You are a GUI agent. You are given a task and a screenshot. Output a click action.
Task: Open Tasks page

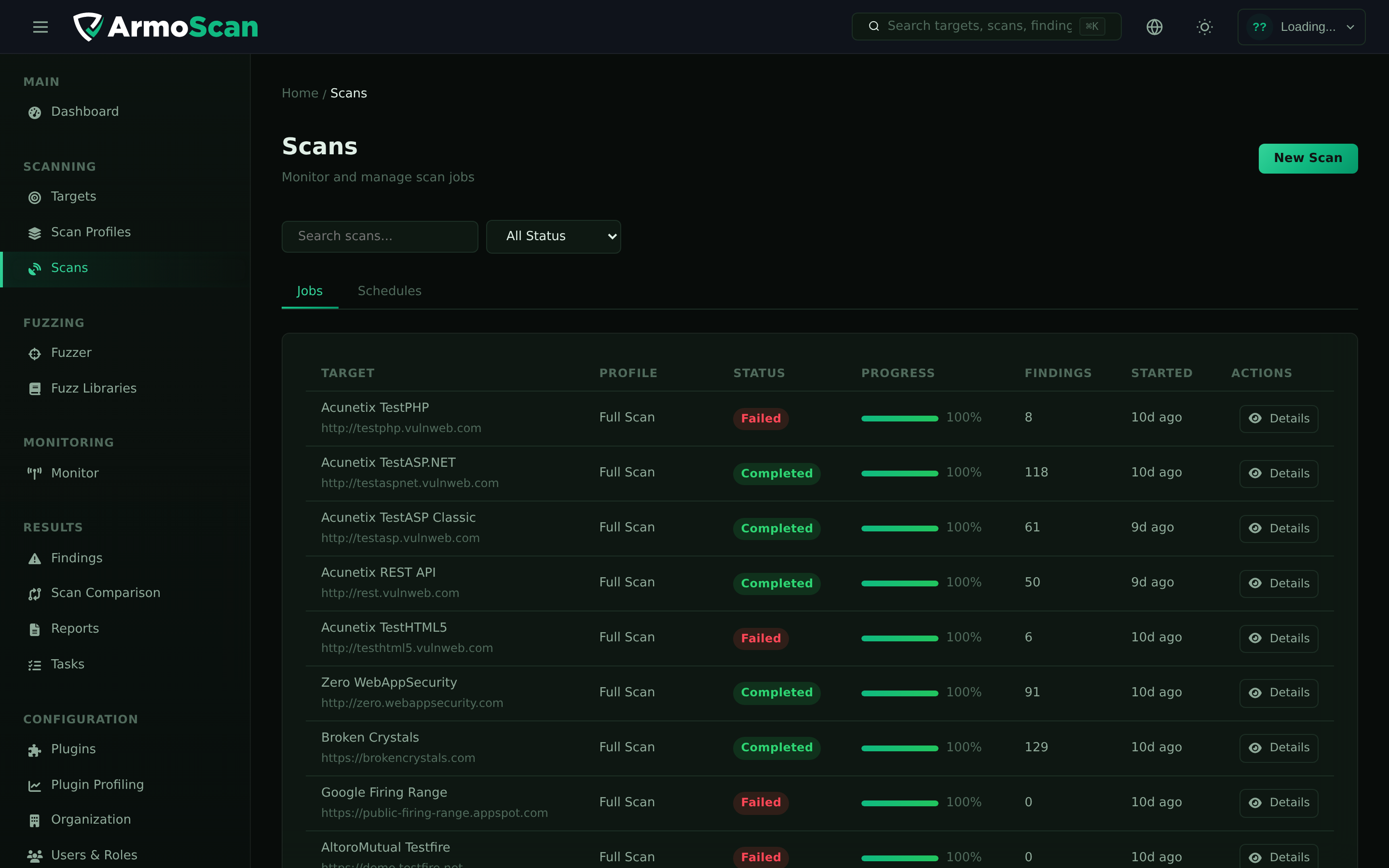click(x=125, y=664)
